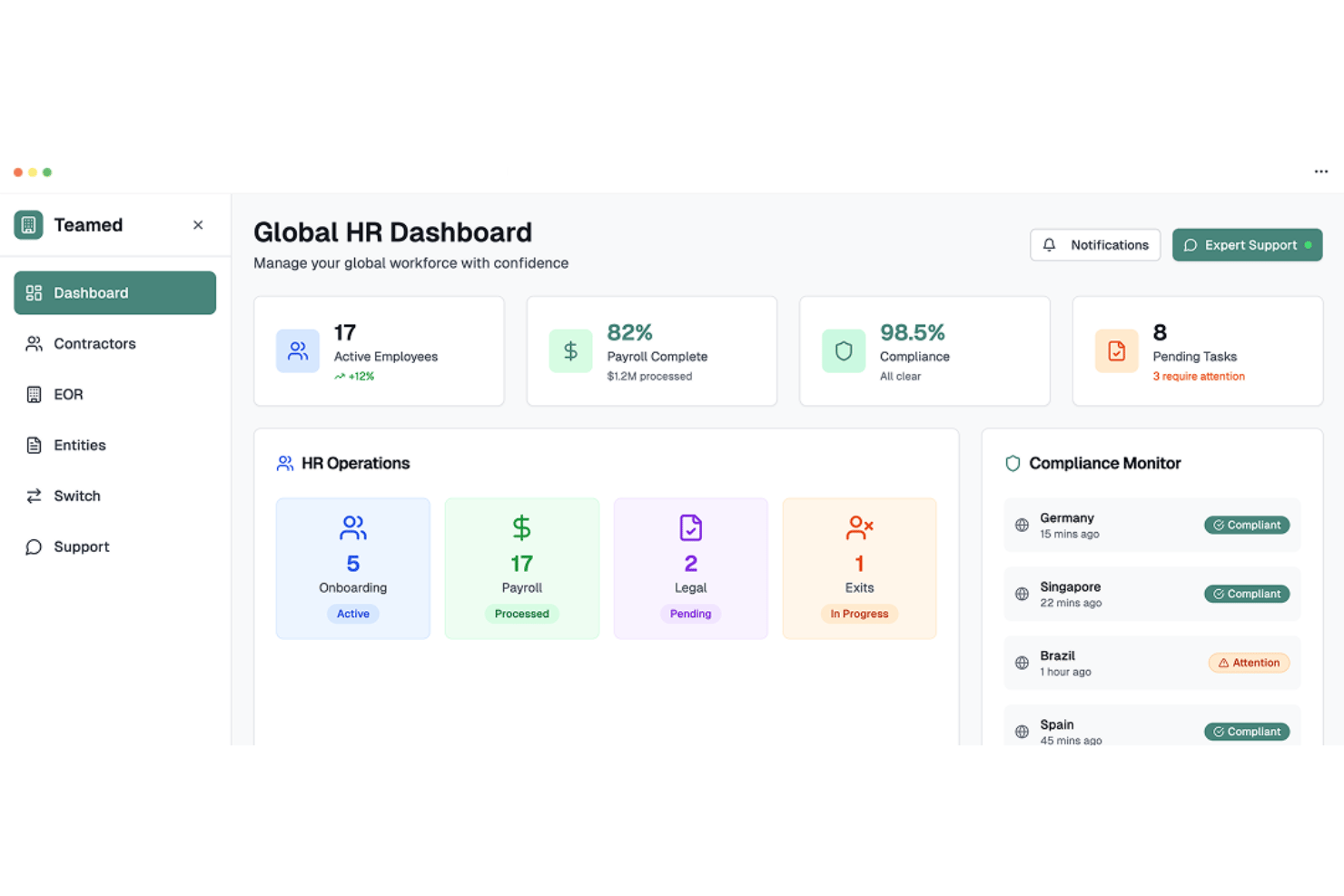1344x896 pixels.
Task: Open the Dashboard menu item
Action: tap(114, 292)
